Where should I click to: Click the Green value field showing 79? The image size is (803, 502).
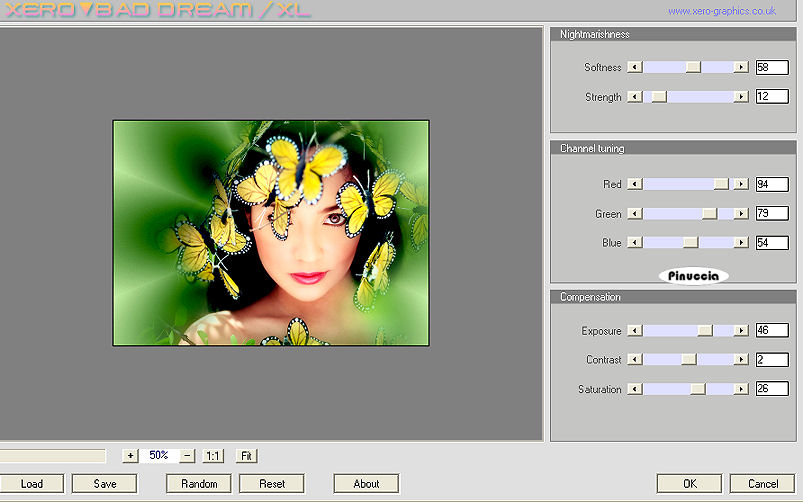772,213
